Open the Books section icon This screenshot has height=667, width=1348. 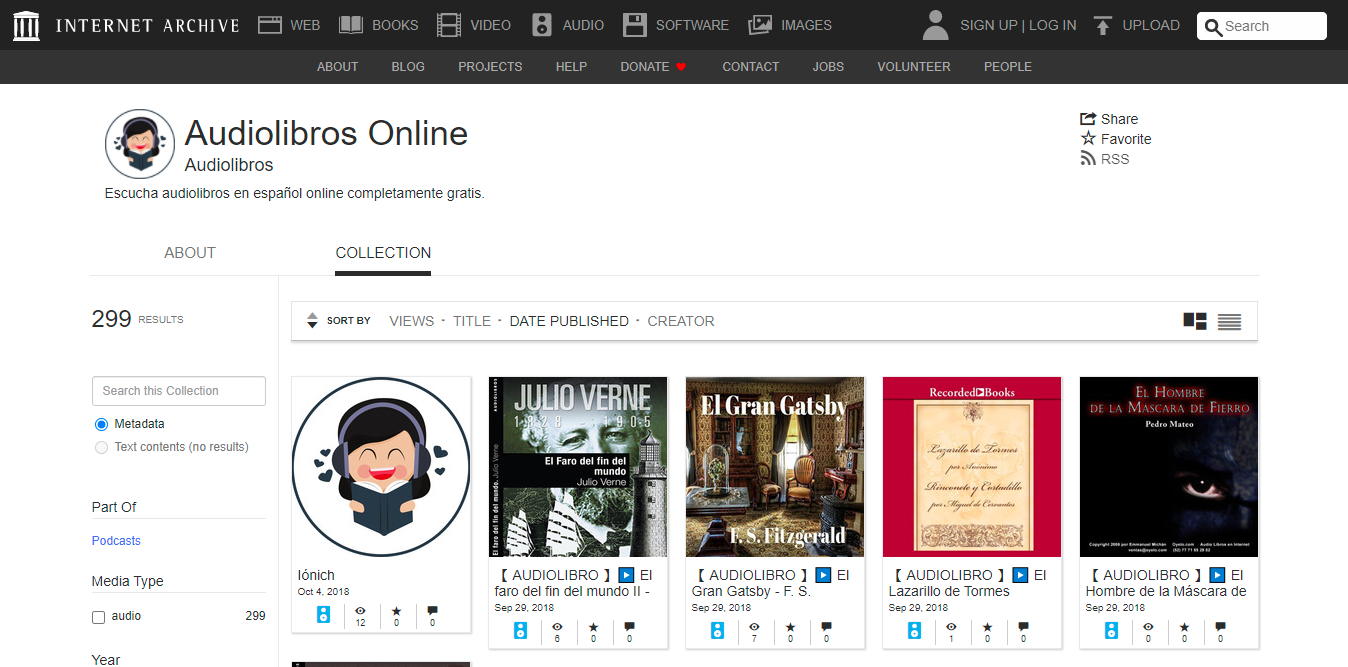351,25
